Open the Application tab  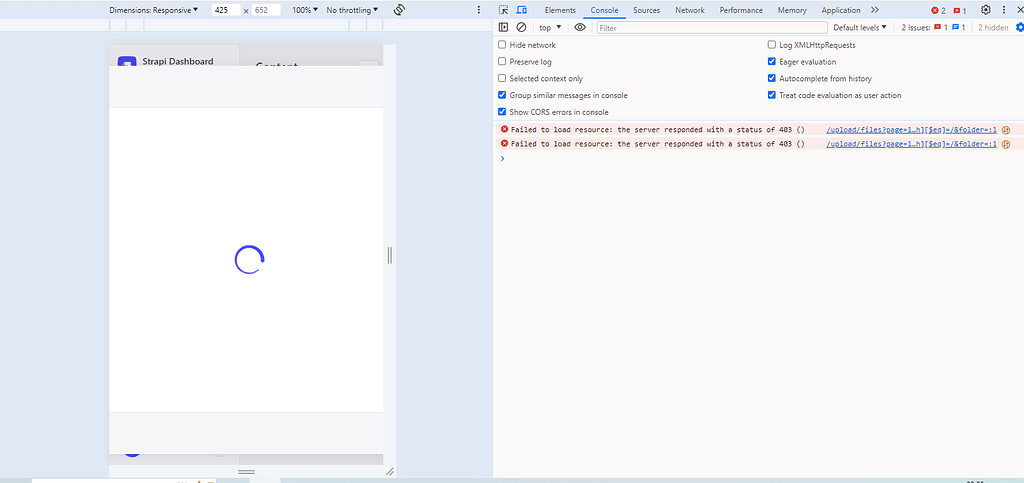tap(840, 10)
